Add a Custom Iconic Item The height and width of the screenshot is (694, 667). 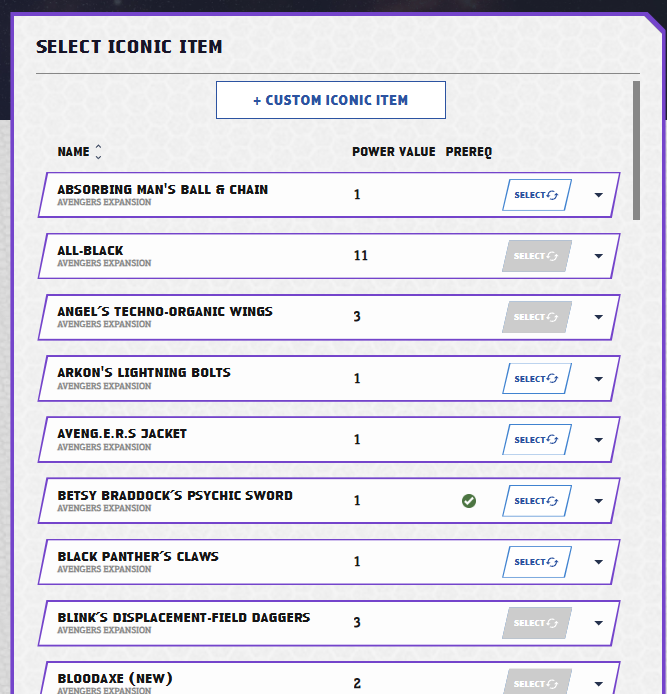click(x=331, y=100)
